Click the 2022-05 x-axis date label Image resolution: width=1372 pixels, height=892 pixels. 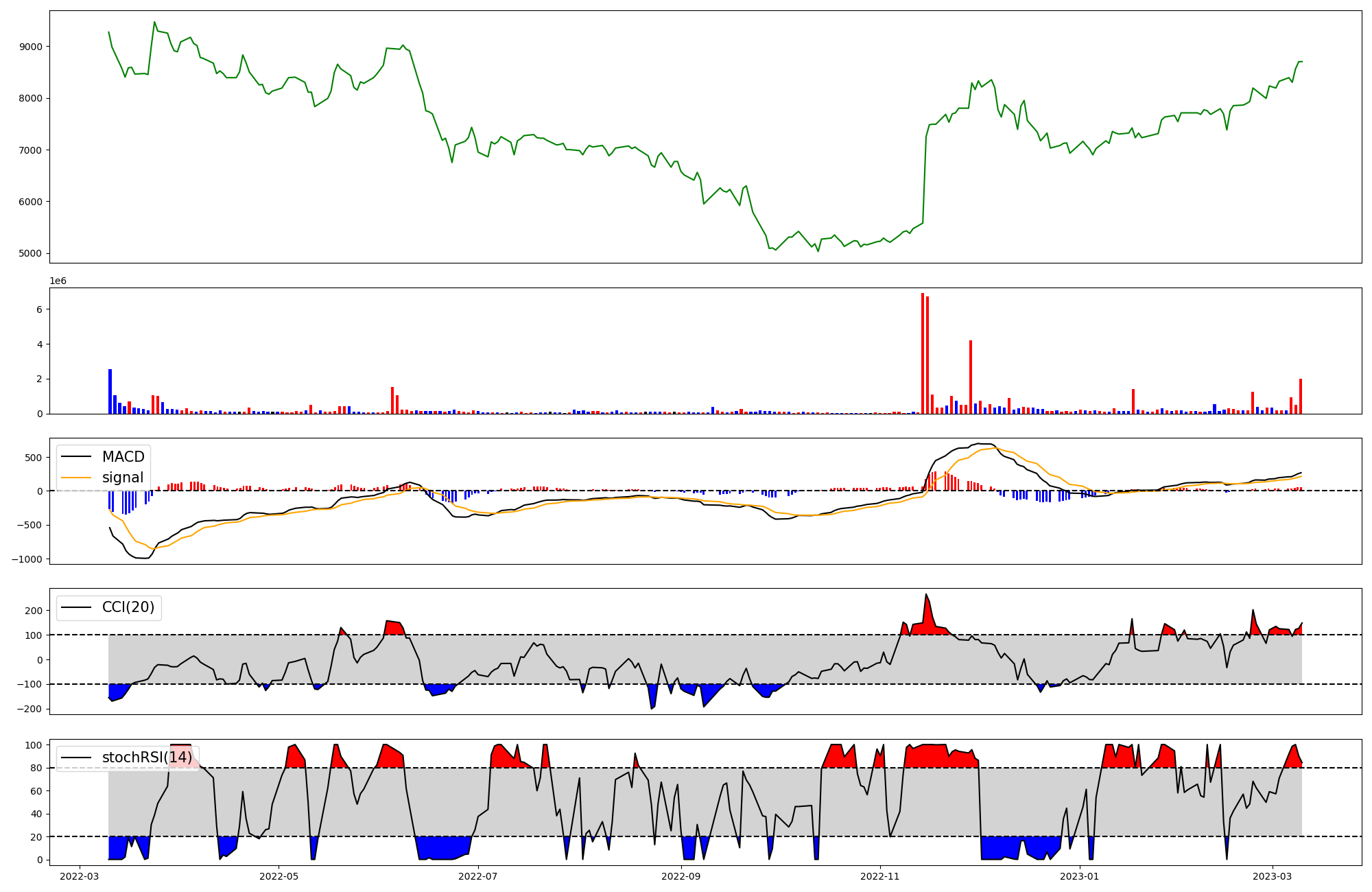[279, 876]
